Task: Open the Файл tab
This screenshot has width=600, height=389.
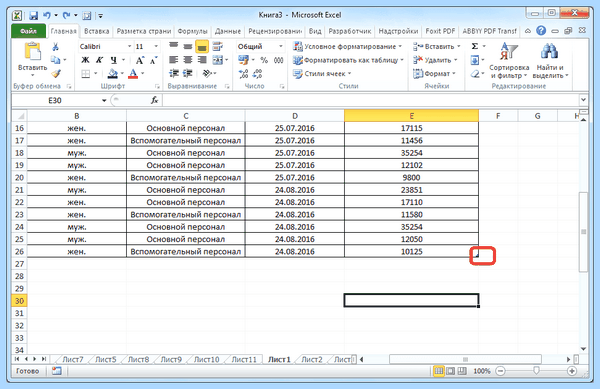Action: 29,31
